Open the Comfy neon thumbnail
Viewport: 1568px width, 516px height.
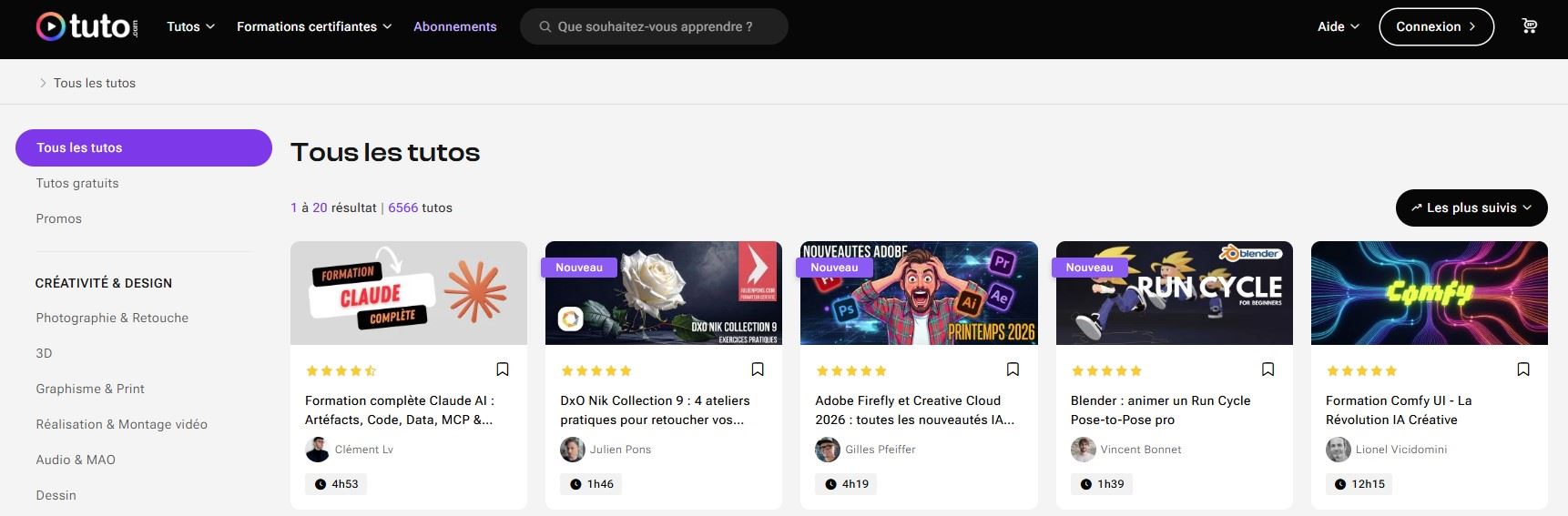click(1430, 293)
